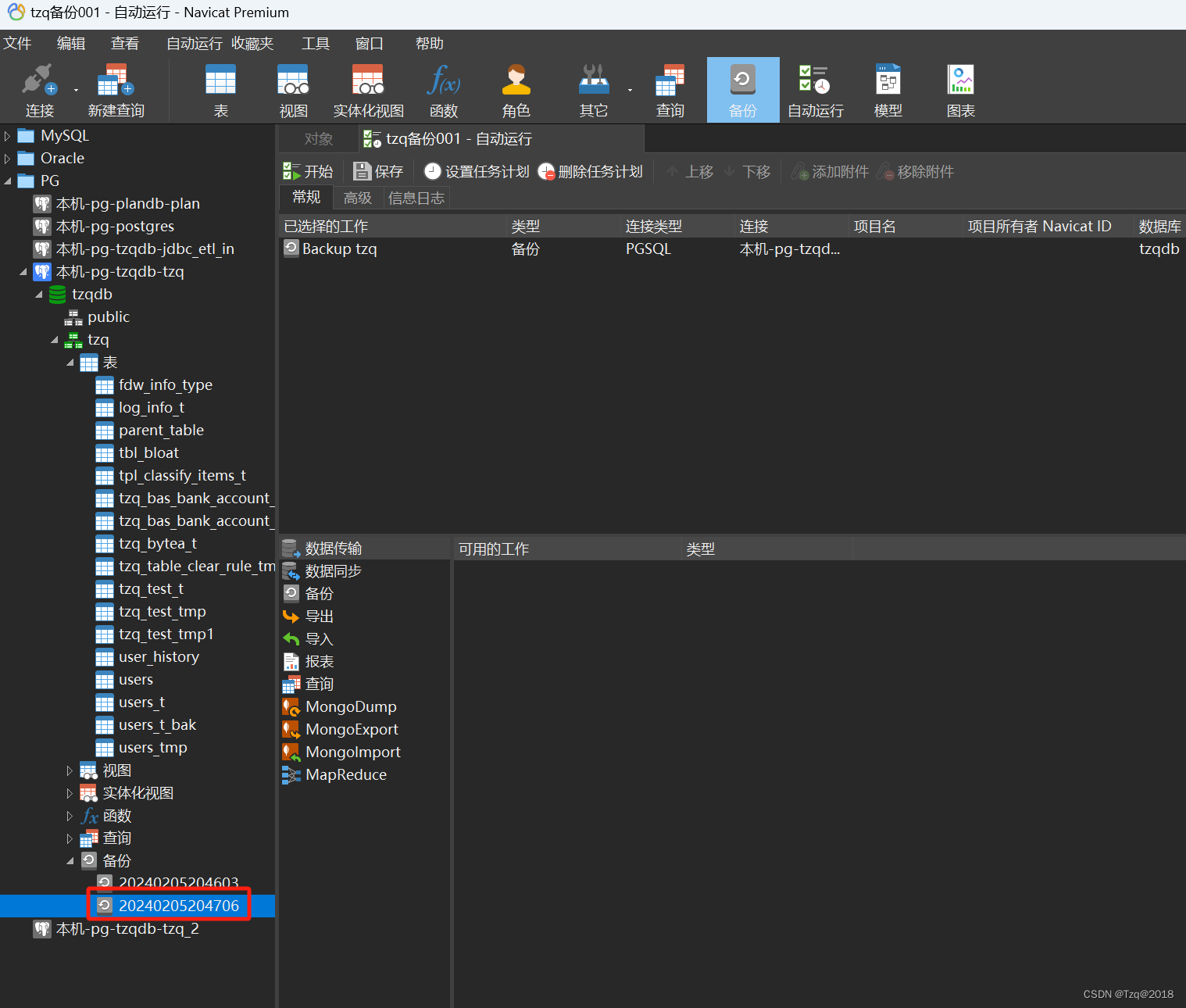Select backup 20240205204603 in tree
Viewport: 1186px width, 1008px height.
point(179,884)
